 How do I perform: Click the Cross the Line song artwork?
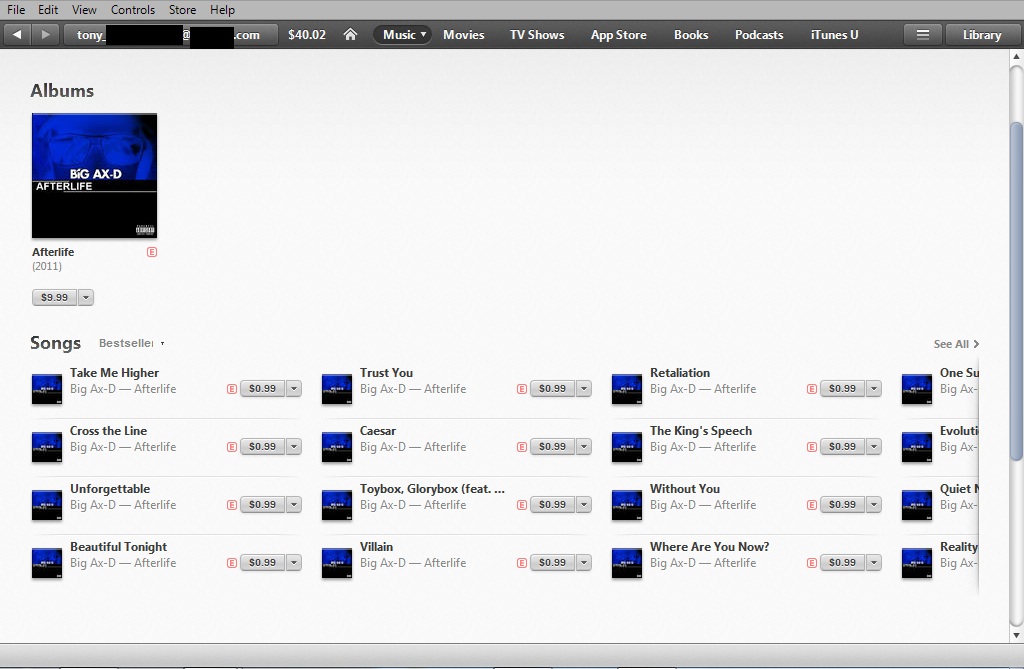[47, 447]
